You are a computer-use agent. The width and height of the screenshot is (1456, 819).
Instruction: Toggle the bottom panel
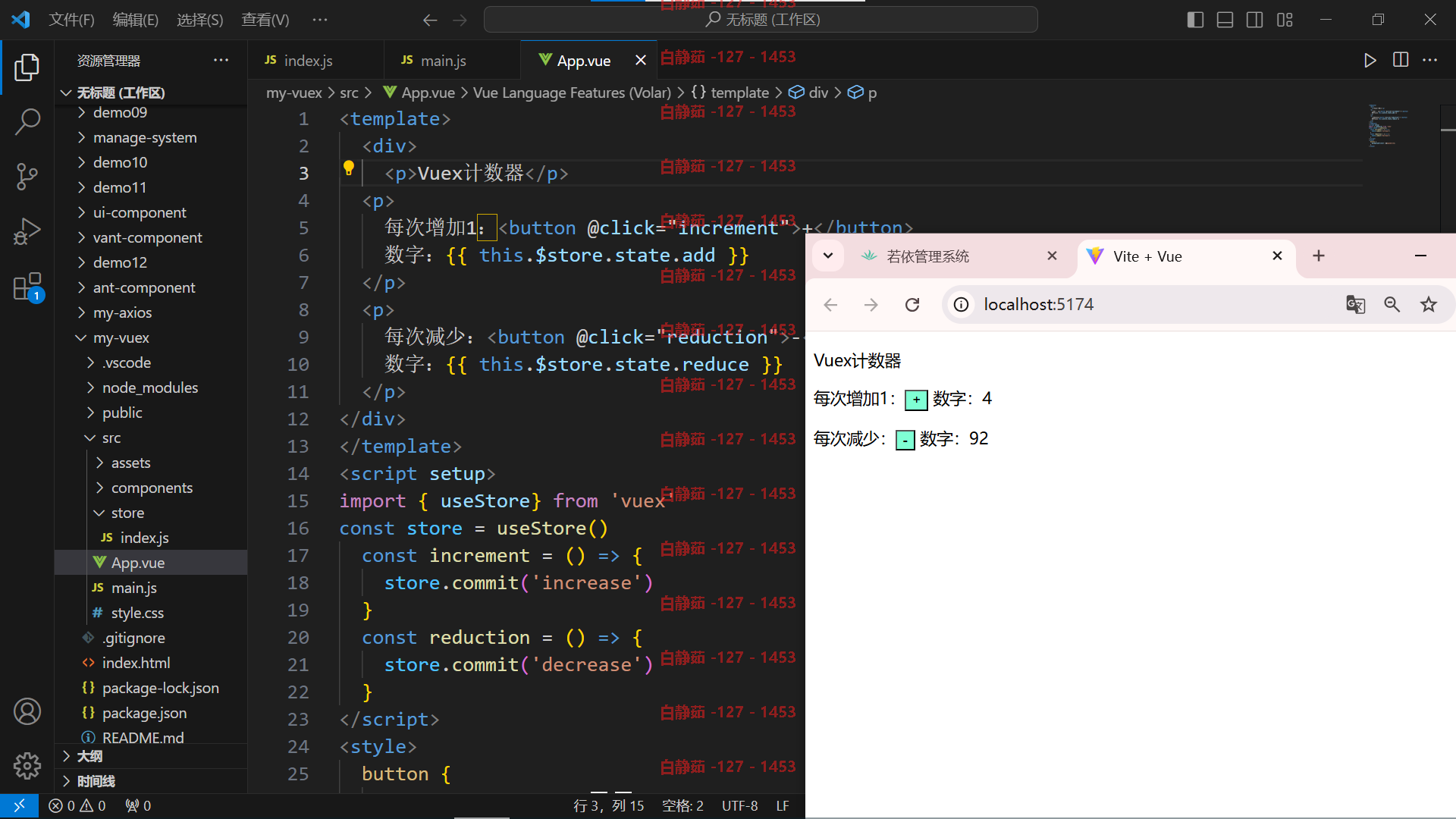(1225, 20)
